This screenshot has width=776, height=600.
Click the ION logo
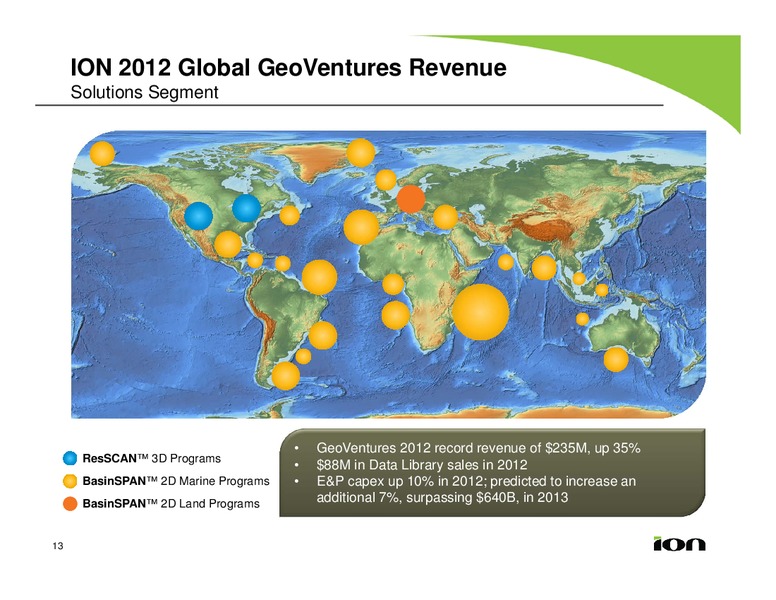point(679,544)
